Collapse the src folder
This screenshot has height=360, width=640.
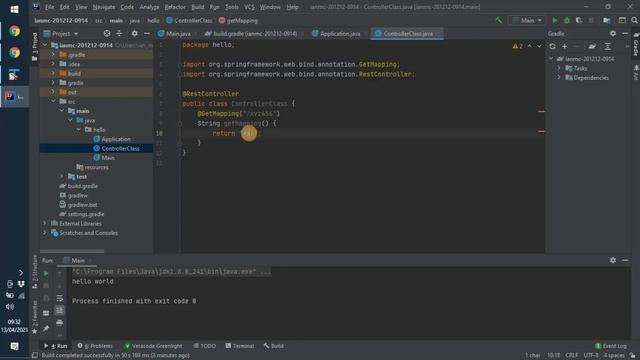click(x=53, y=101)
